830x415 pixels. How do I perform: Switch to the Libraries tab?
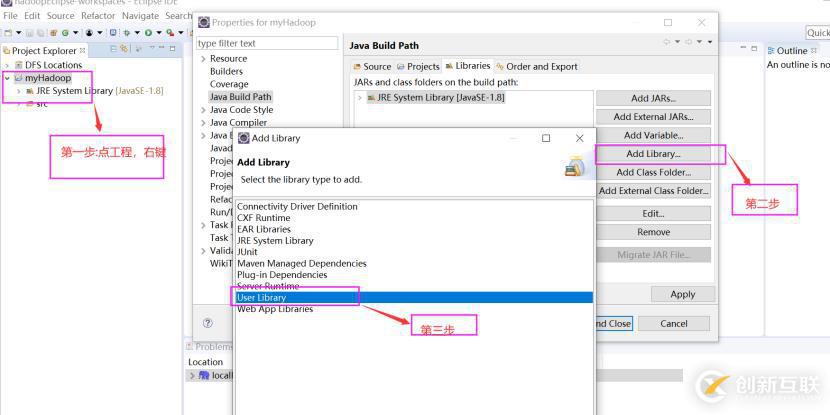(x=468, y=66)
